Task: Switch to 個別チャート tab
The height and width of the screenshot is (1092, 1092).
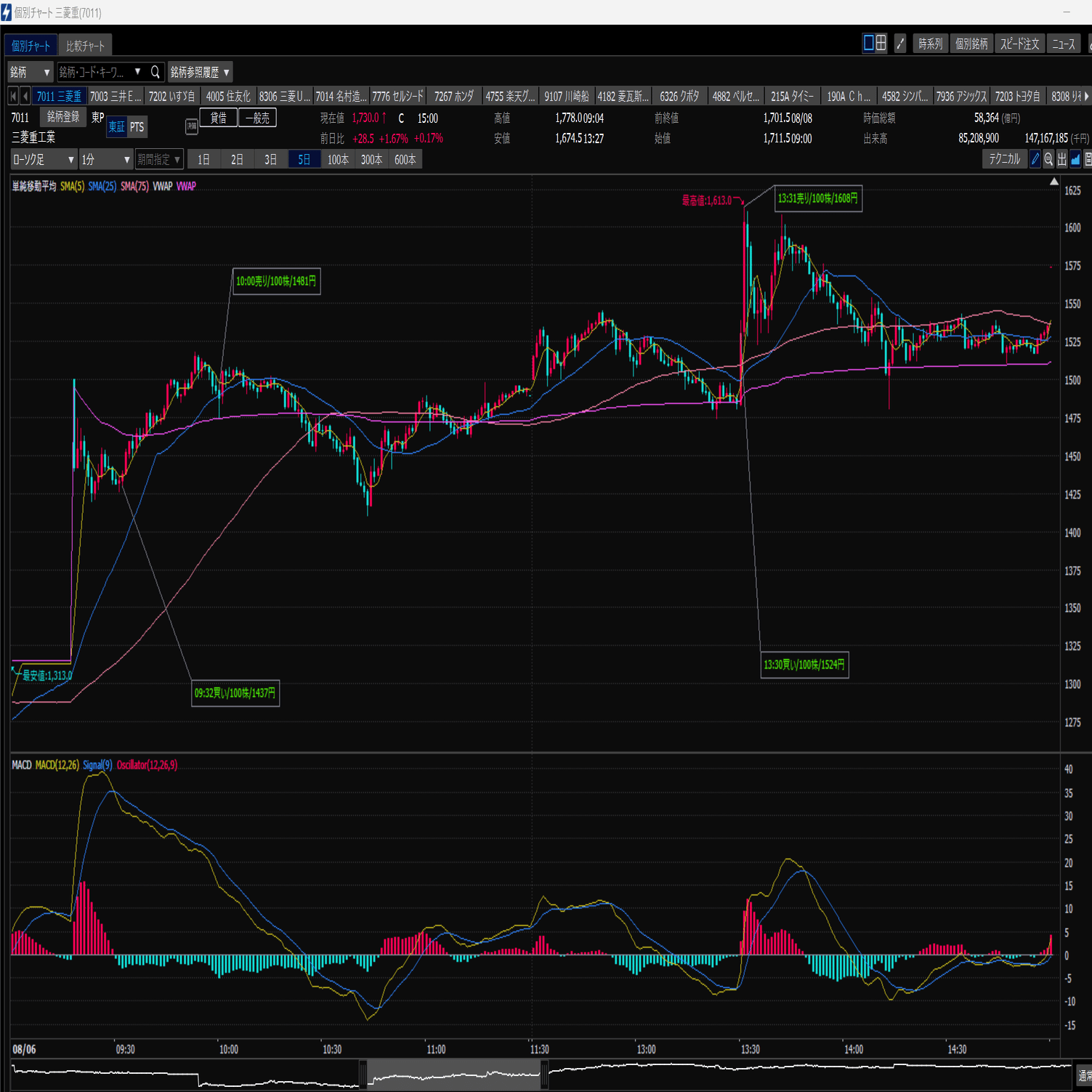Action: click(x=31, y=46)
